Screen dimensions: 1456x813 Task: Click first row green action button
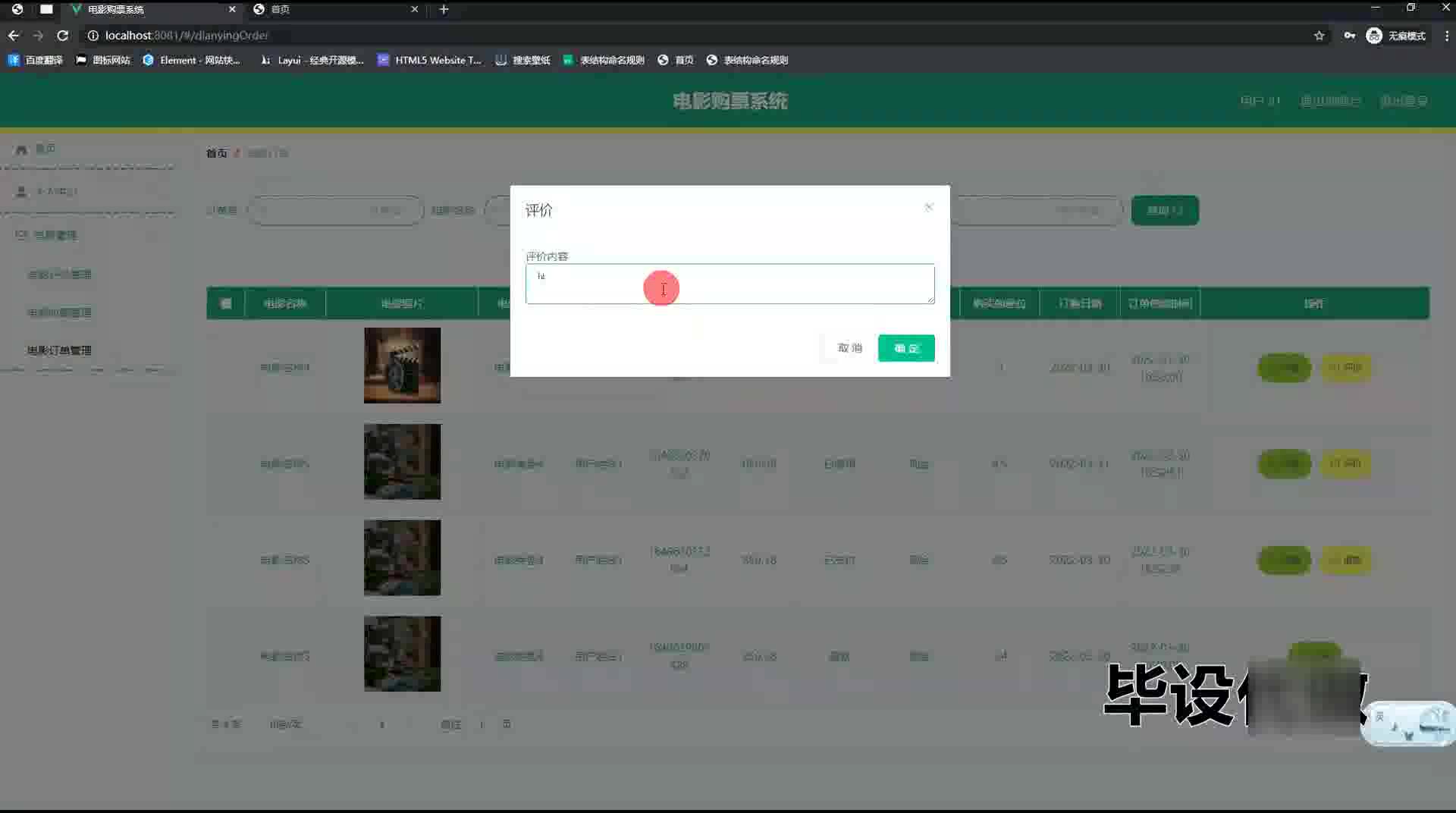1285,368
